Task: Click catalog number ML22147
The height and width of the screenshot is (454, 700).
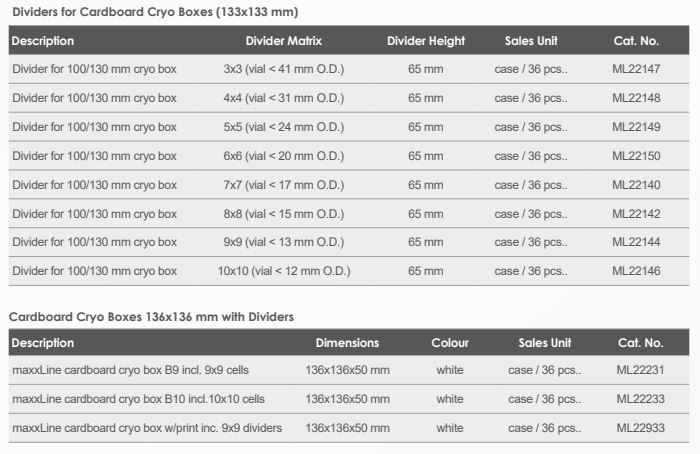Action: click(x=635, y=69)
